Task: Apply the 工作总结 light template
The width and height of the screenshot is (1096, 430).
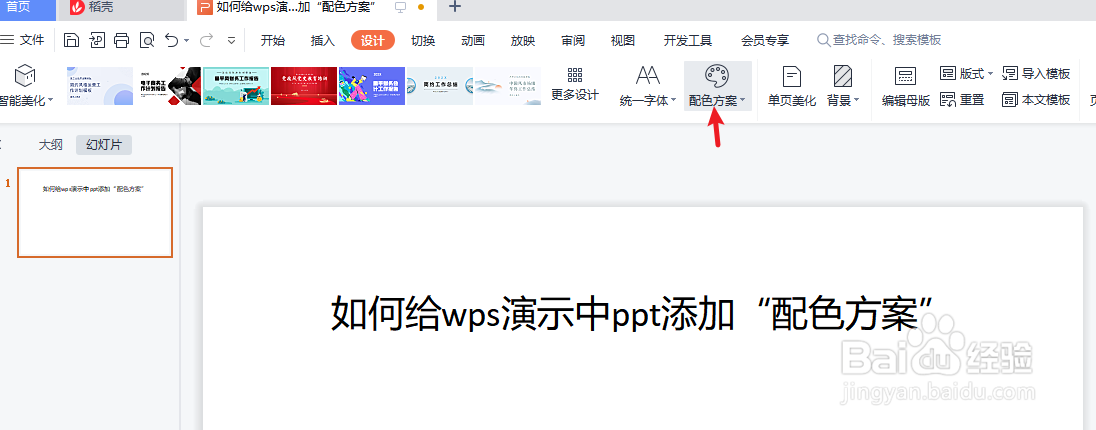Action: pyautogui.click(x=440, y=86)
